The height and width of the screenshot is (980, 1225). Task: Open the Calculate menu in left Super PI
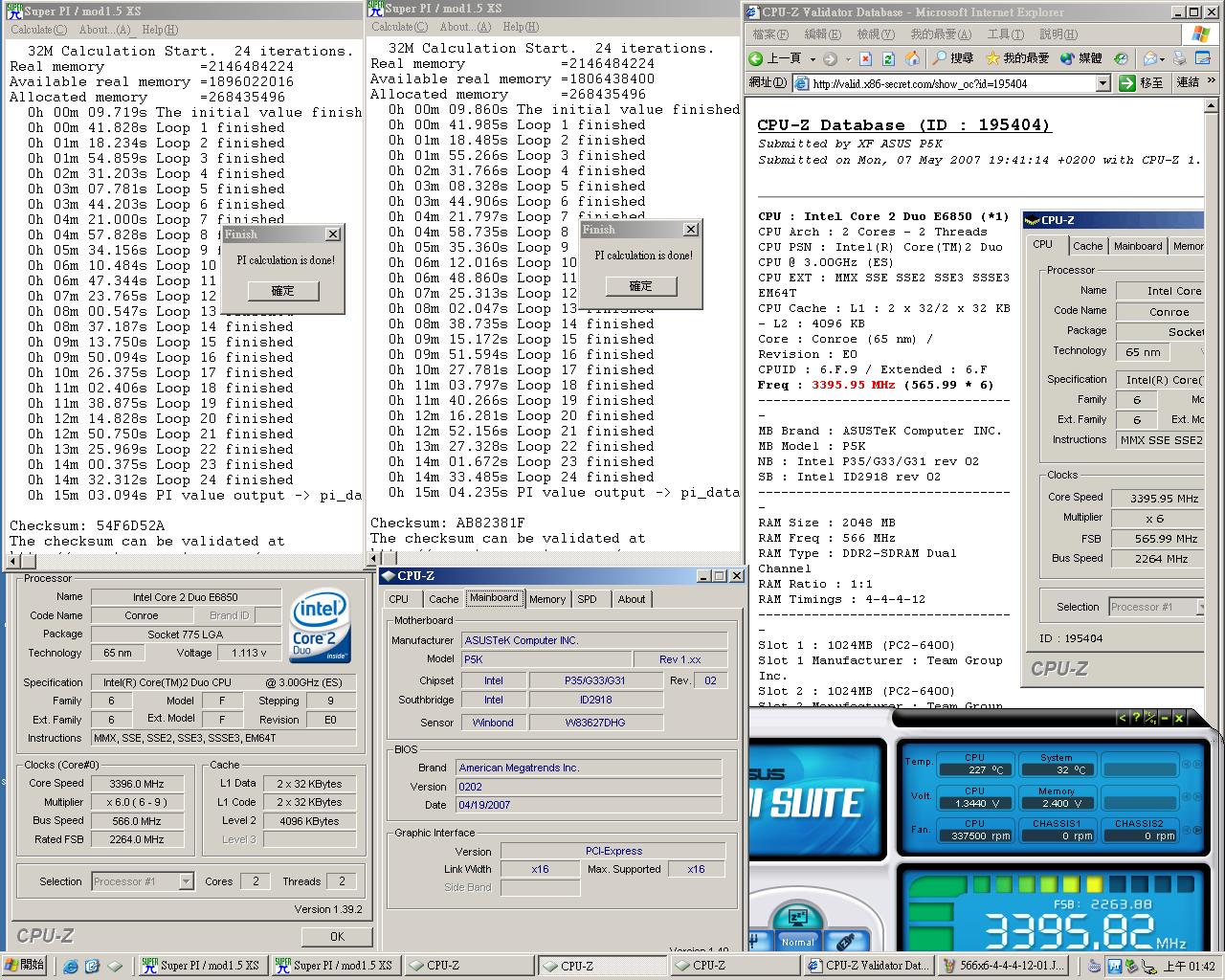tap(37, 30)
